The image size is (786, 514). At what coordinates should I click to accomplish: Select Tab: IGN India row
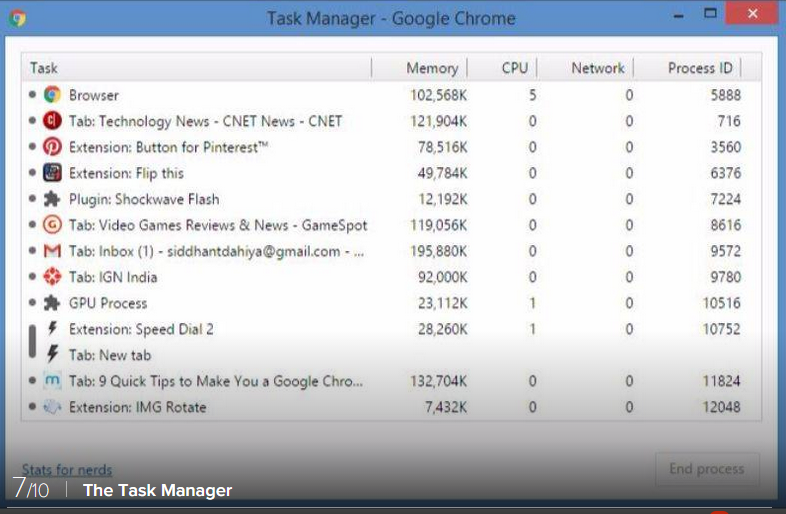pyautogui.click(x=391, y=277)
